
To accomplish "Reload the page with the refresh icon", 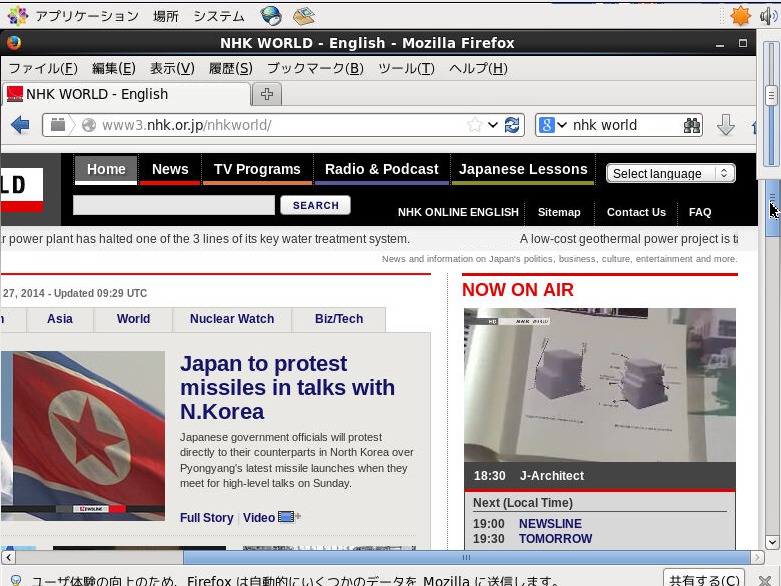I will pos(512,124).
